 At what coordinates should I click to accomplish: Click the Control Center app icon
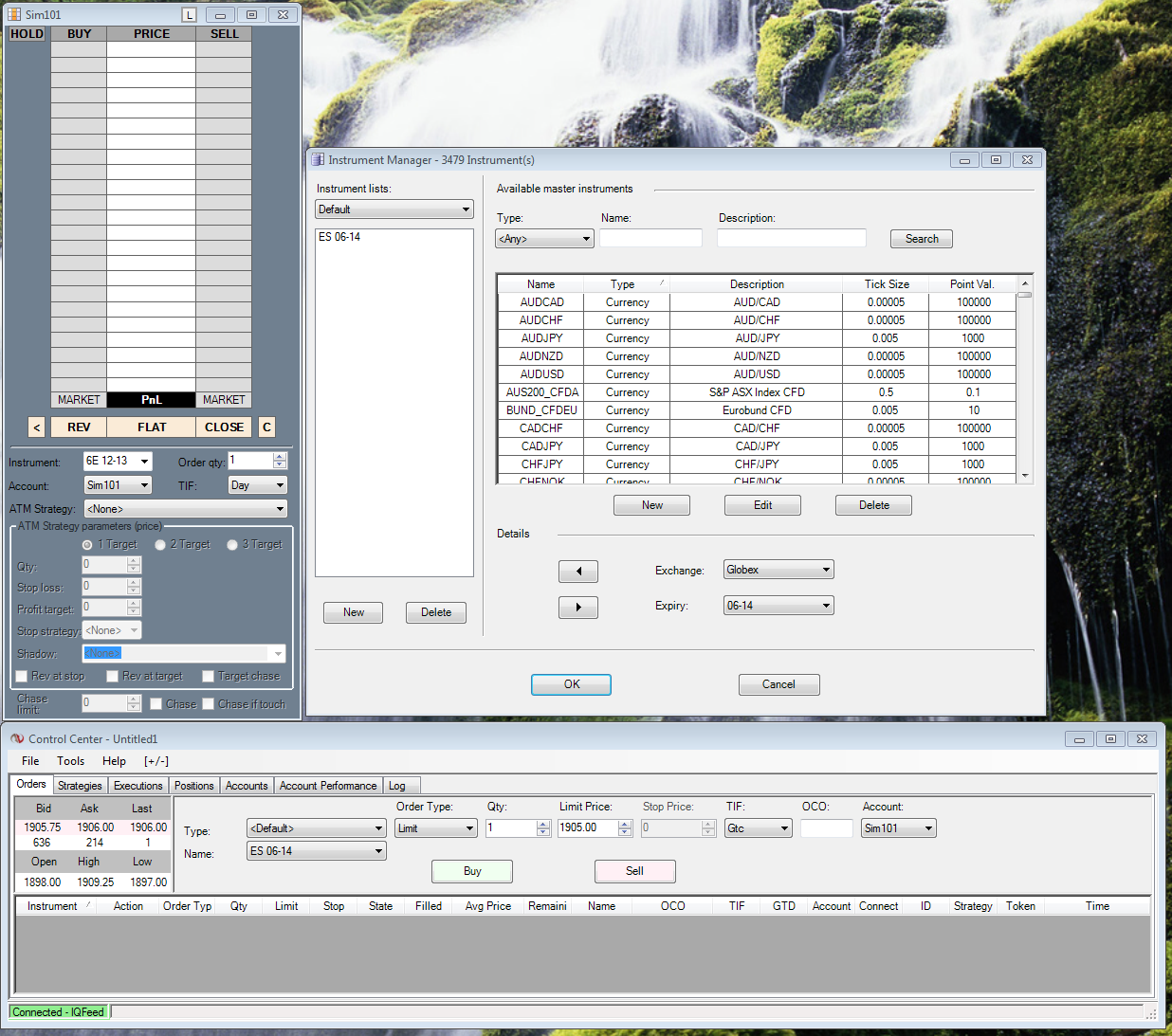(x=17, y=739)
